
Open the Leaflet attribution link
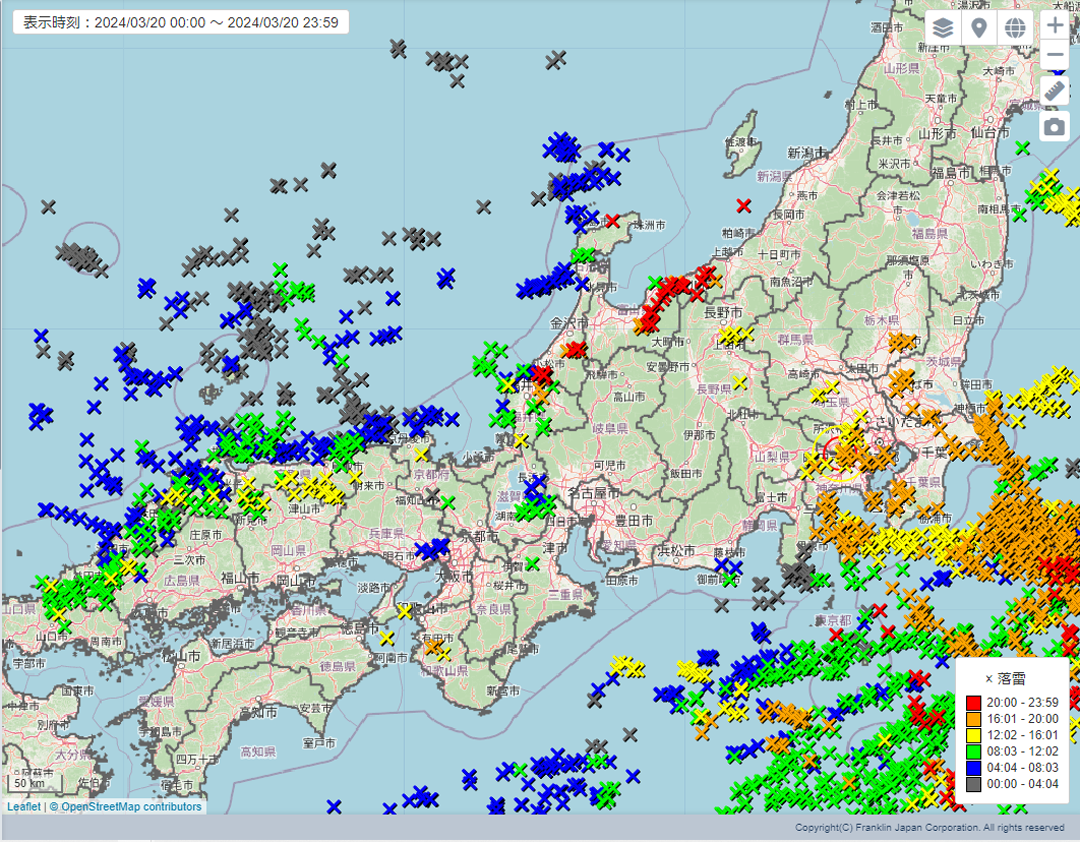click(x=24, y=807)
